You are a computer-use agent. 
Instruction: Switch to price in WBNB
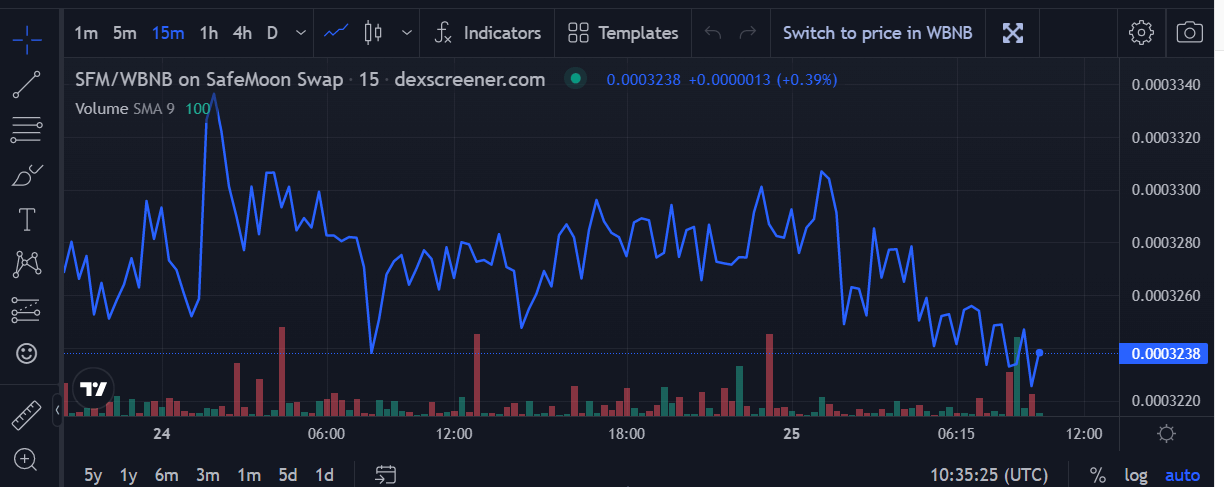coord(877,33)
